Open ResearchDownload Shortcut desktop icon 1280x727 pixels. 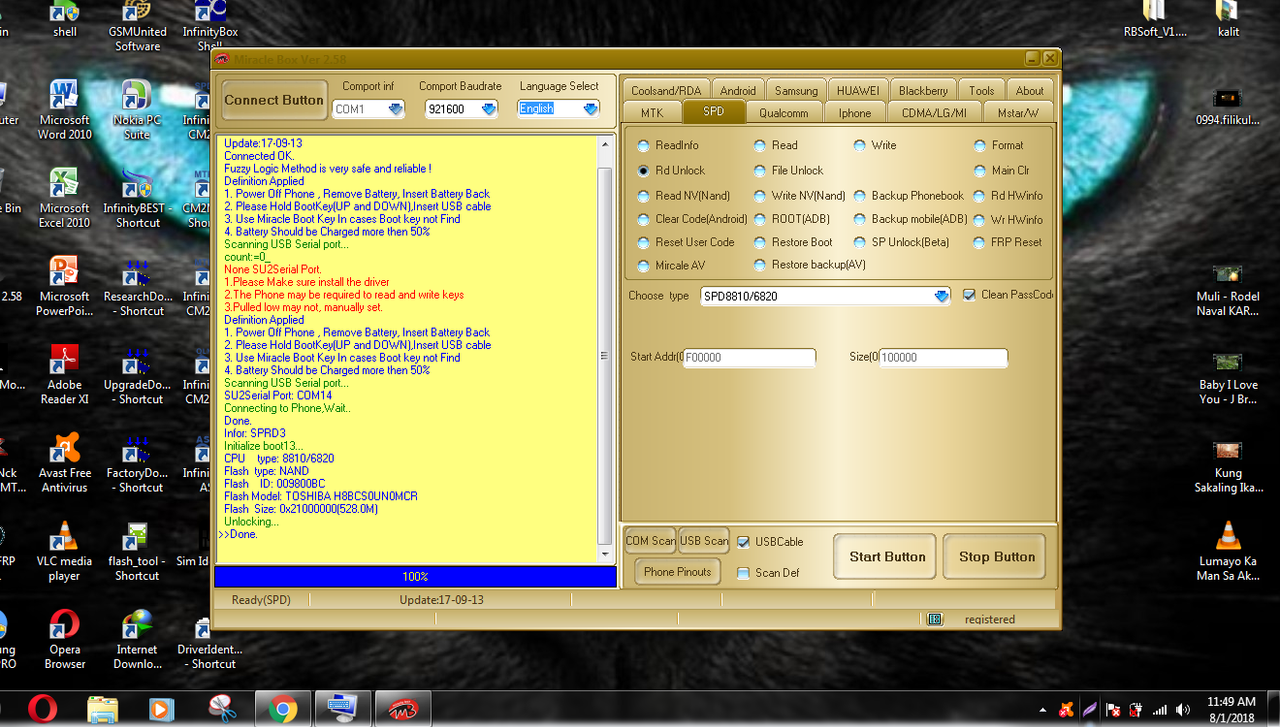coord(137,286)
